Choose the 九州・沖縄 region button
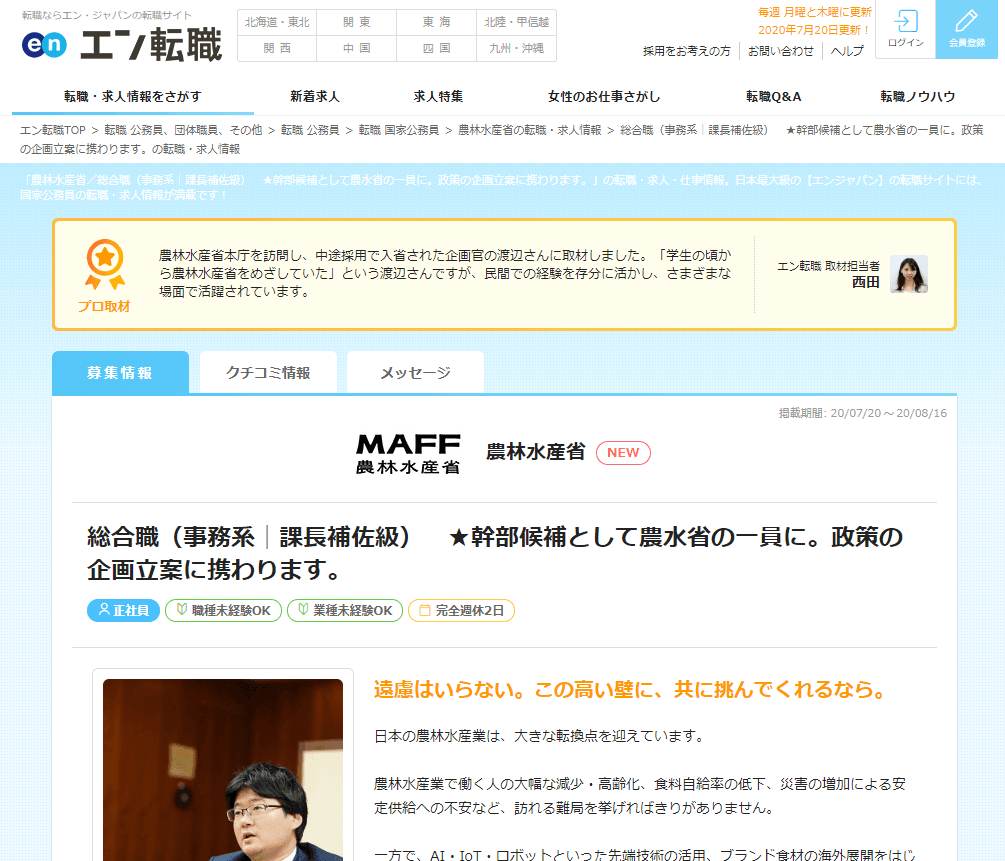The image size is (1005, 861). 516,48
